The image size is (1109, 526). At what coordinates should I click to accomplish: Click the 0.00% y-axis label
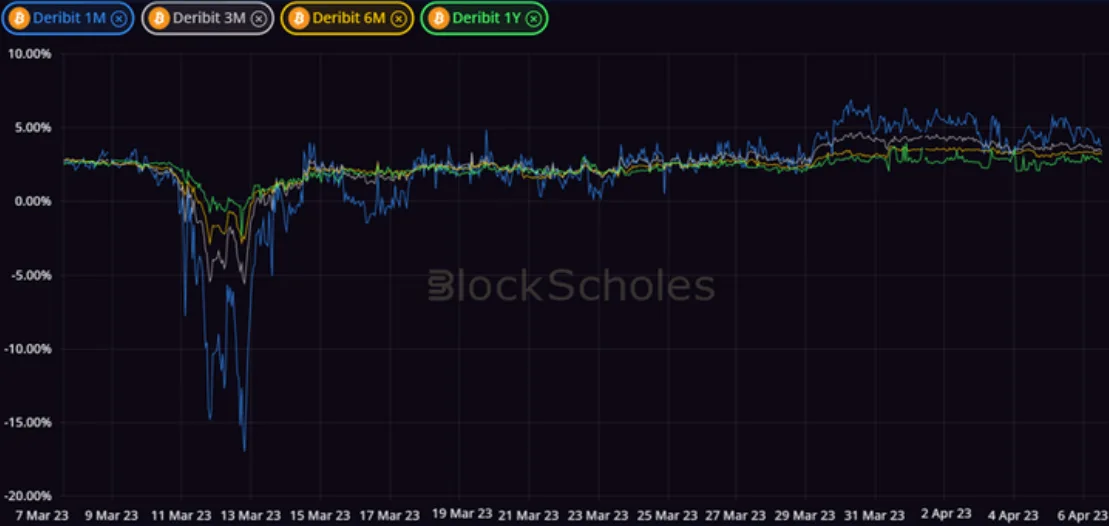tap(32, 201)
